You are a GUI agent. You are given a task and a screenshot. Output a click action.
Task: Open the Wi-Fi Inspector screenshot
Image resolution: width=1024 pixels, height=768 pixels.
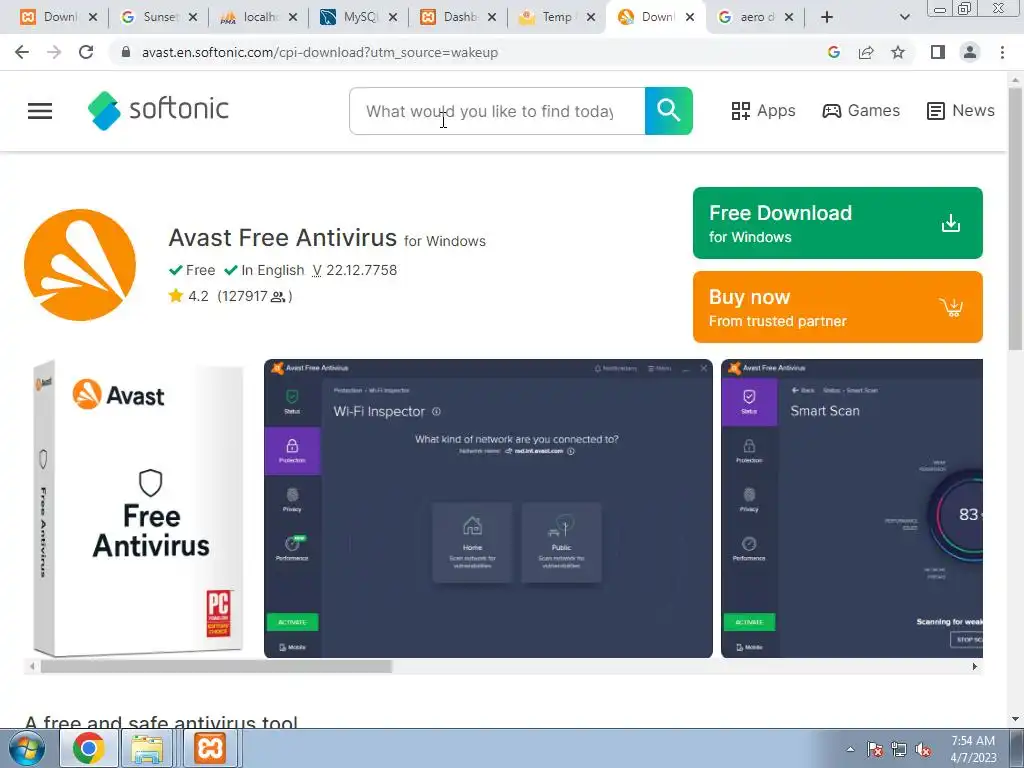tap(488, 508)
